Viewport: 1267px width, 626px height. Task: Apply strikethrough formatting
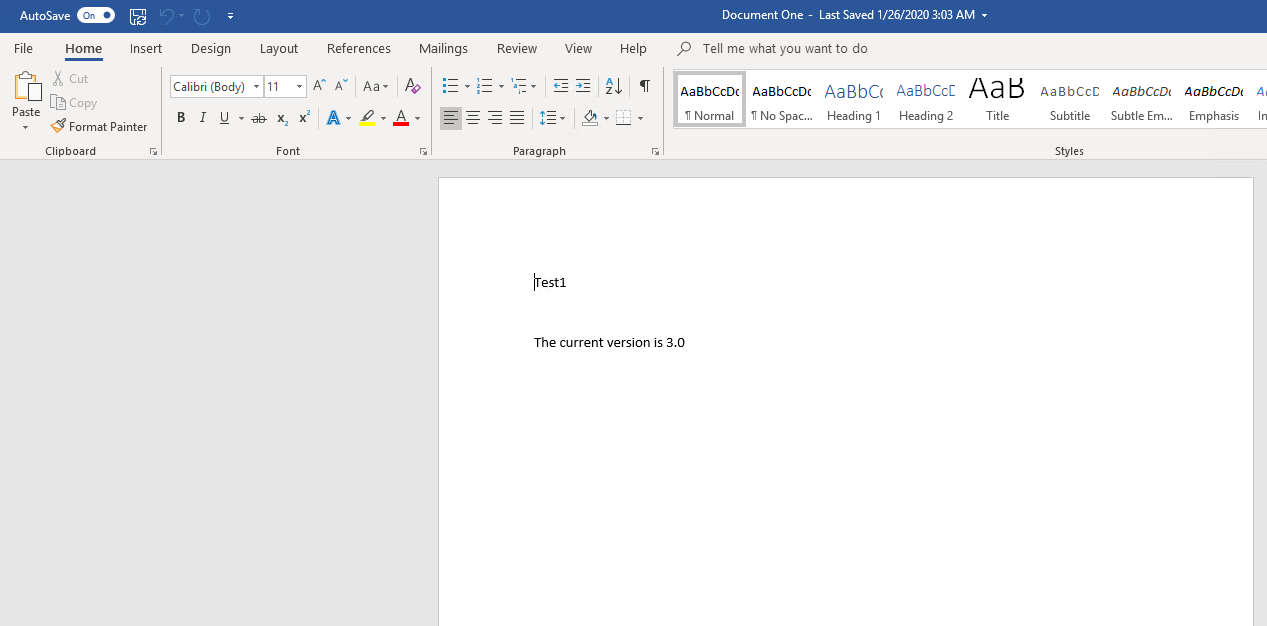click(x=259, y=118)
